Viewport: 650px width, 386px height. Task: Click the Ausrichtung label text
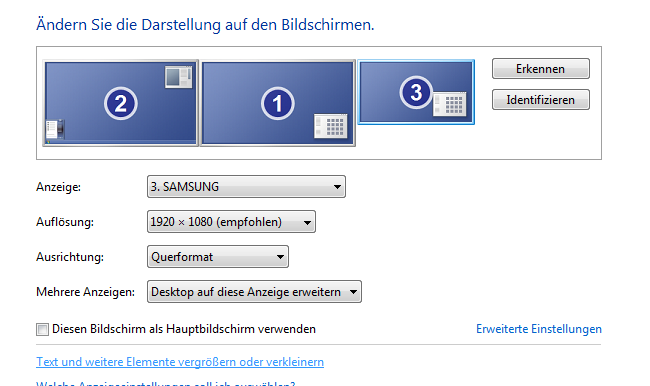70,257
